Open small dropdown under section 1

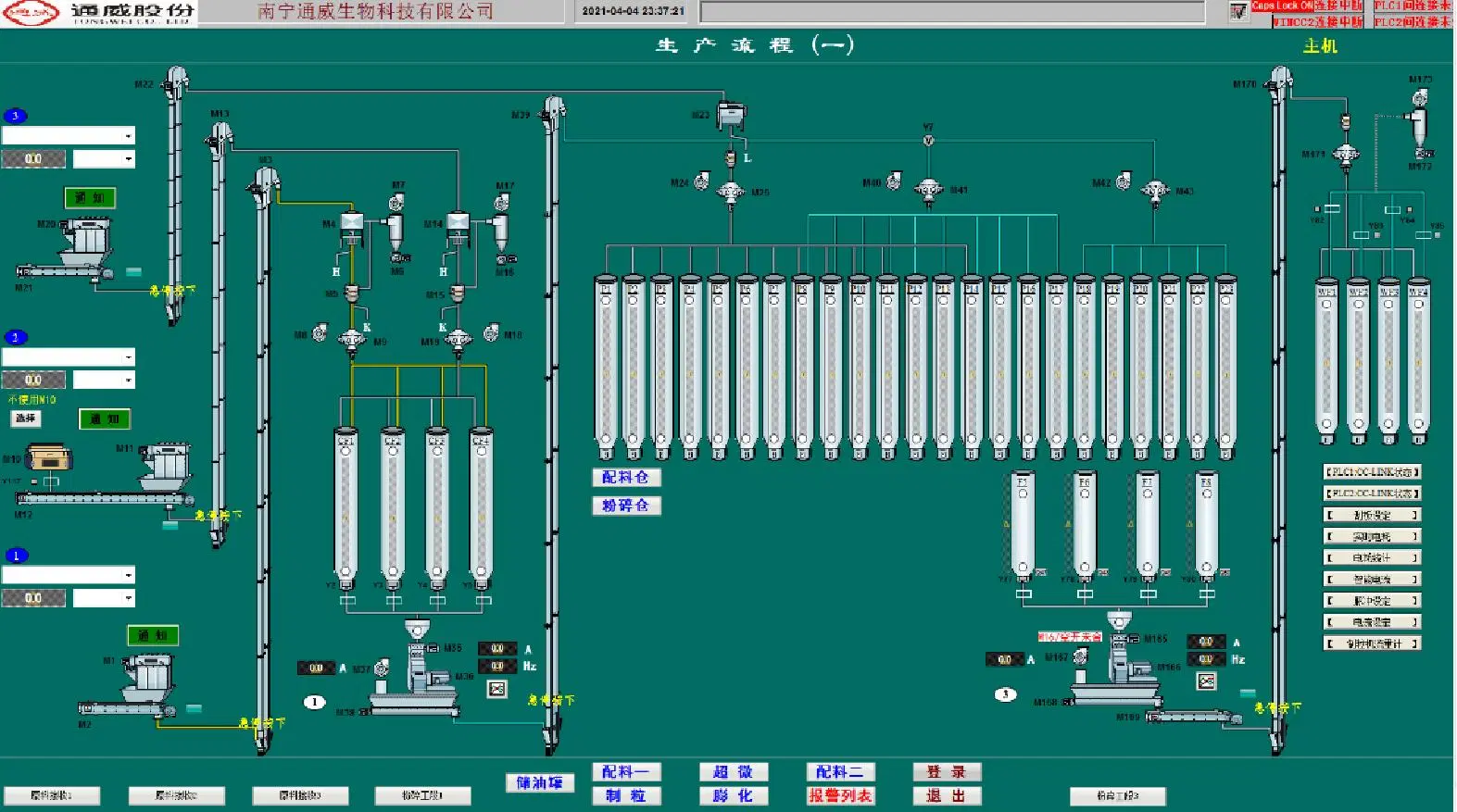[104, 598]
